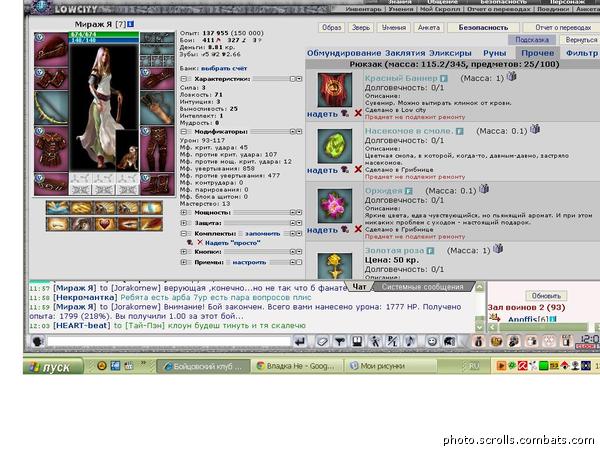
Task: Open info icon beside Мираж Я name
Action: pos(130,24)
